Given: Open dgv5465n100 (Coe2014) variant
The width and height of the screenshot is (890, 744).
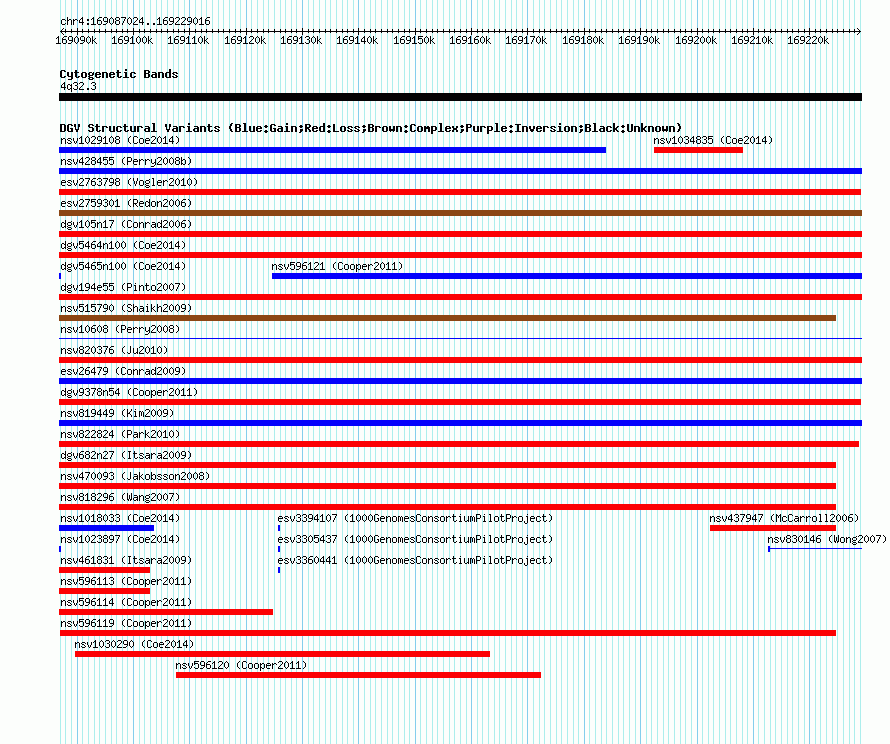Looking at the screenshot, I should [x=123, y=266].
